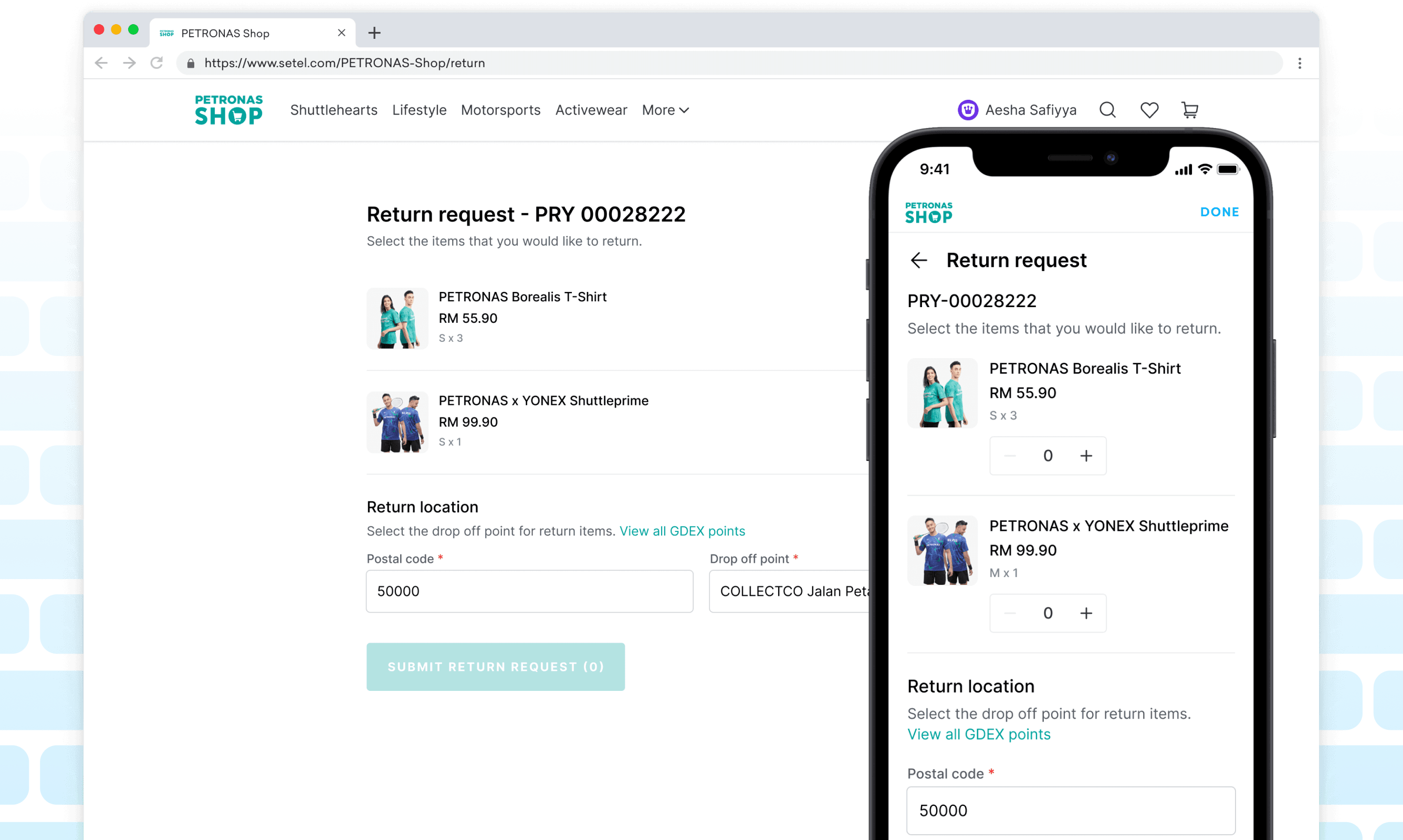Open View all GDEX points link on desktop

(682, 531)
